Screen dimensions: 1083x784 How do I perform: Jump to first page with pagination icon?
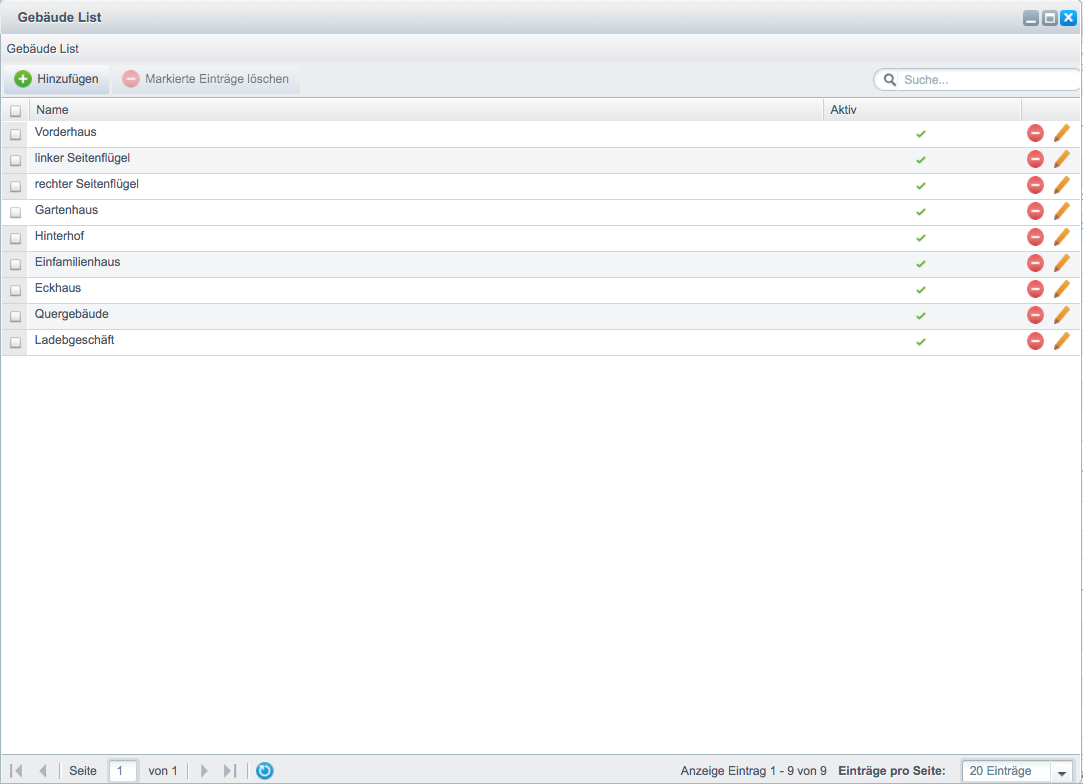(x=16, y=770)
